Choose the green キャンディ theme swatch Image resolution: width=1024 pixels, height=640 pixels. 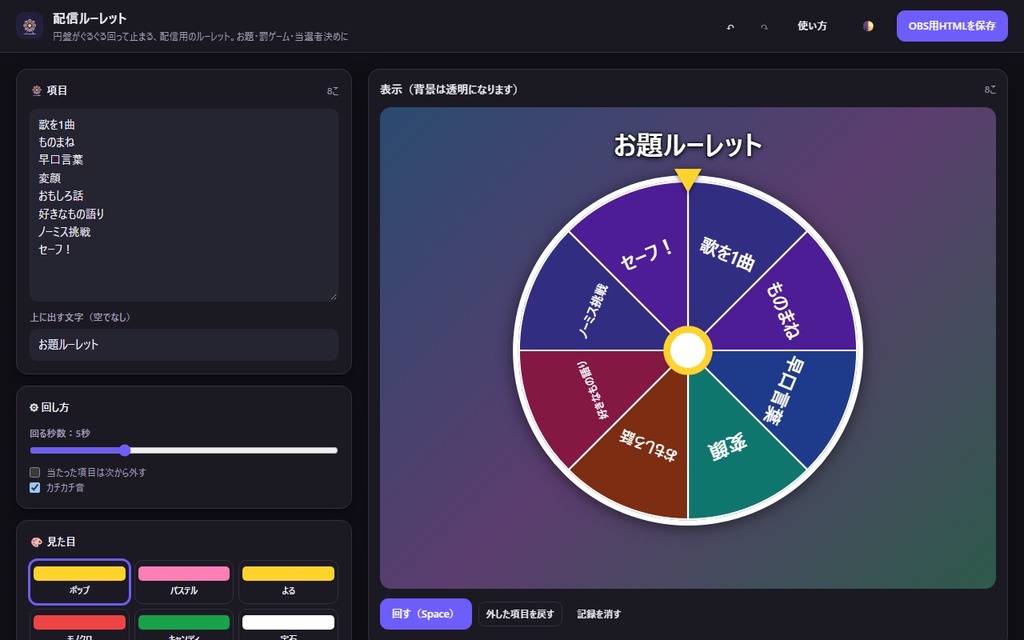[184, 622]
